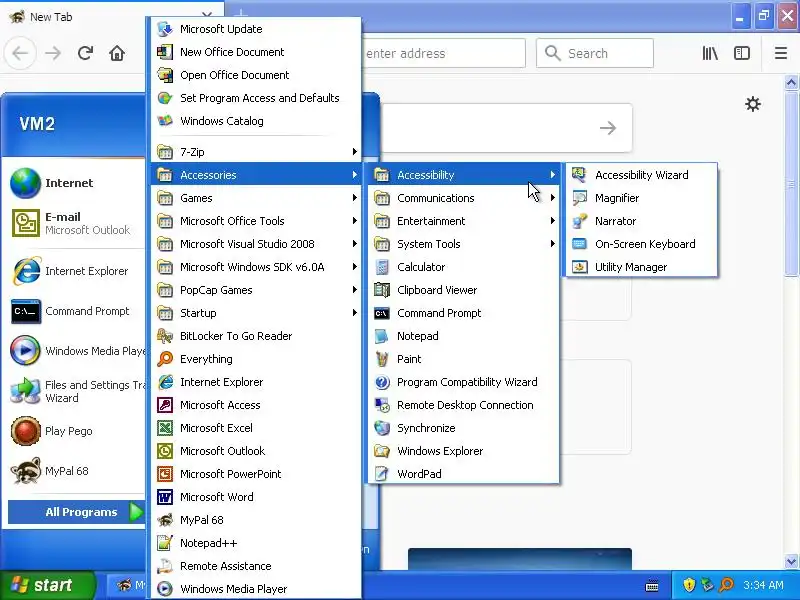Open Clipboard Viewer icon
This screenshot has width=800, height=600.
382,290
